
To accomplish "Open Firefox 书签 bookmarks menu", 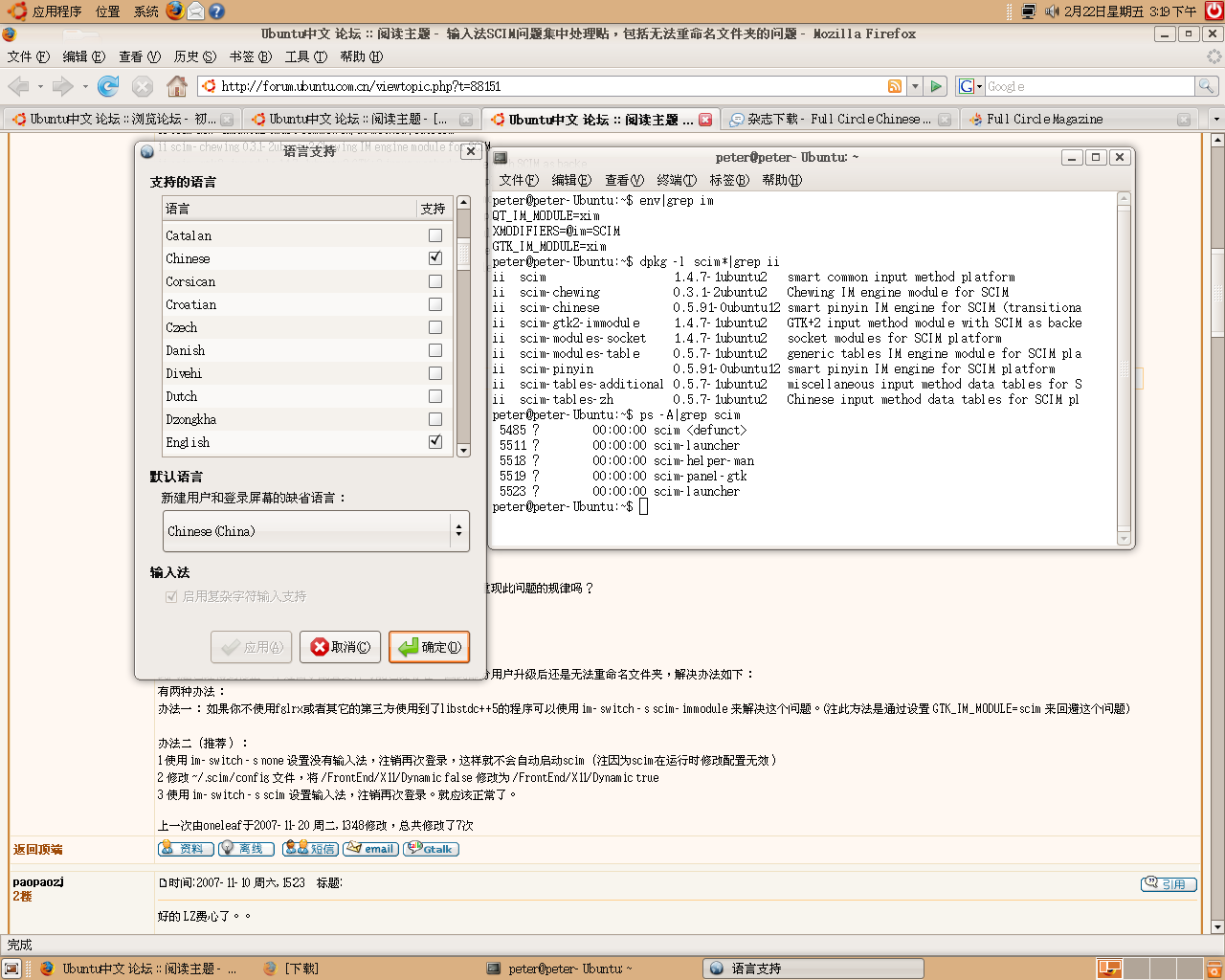I will (250, 56).
